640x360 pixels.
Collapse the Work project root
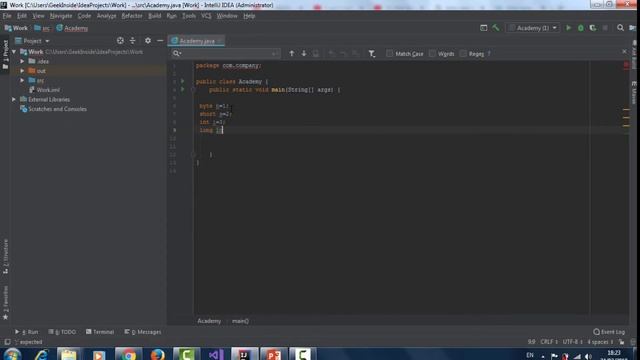pyautogui.click(x=14, y=52)
